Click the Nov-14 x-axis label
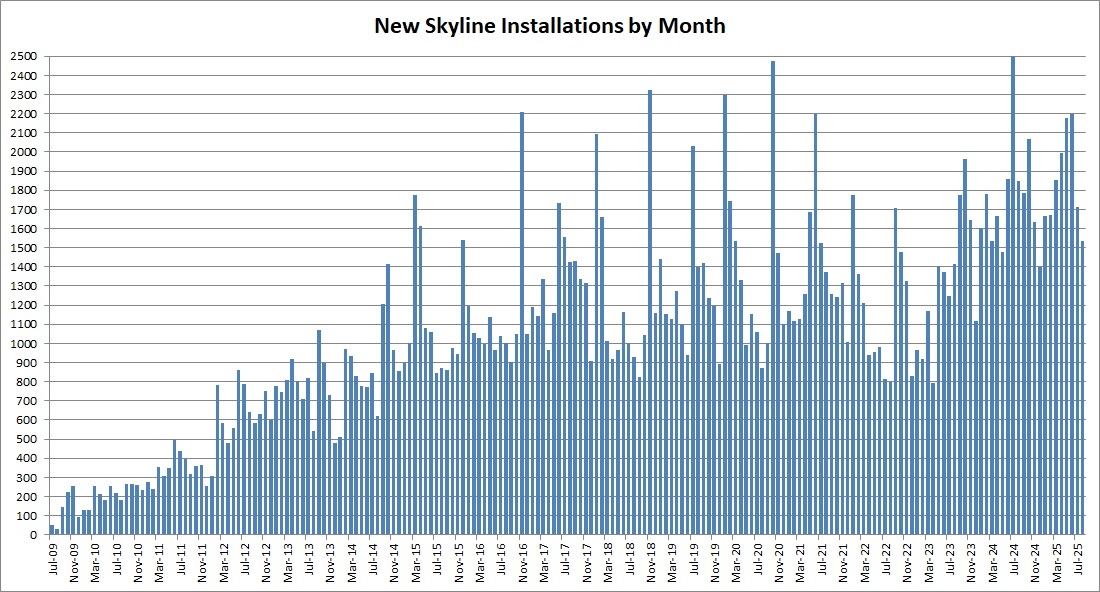 pyautogui.click(x=394, y=562)
